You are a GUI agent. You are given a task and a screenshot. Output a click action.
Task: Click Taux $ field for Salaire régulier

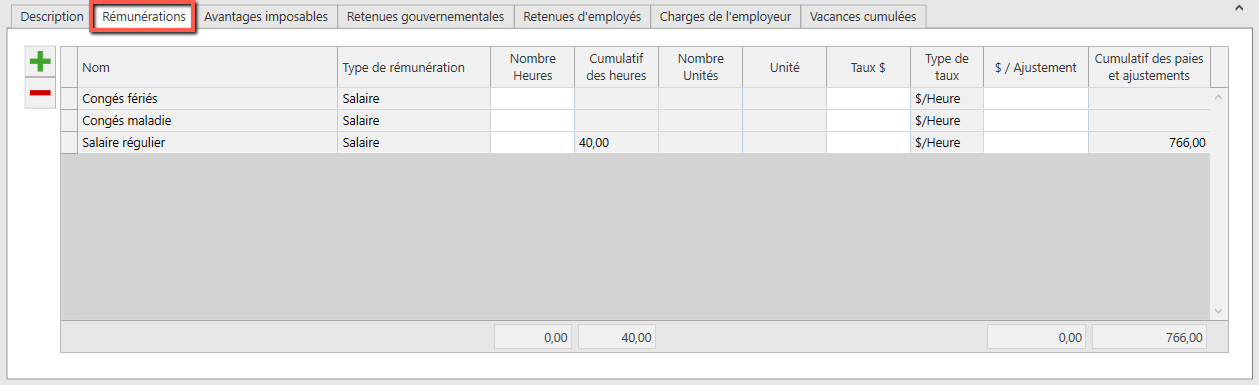868,143
